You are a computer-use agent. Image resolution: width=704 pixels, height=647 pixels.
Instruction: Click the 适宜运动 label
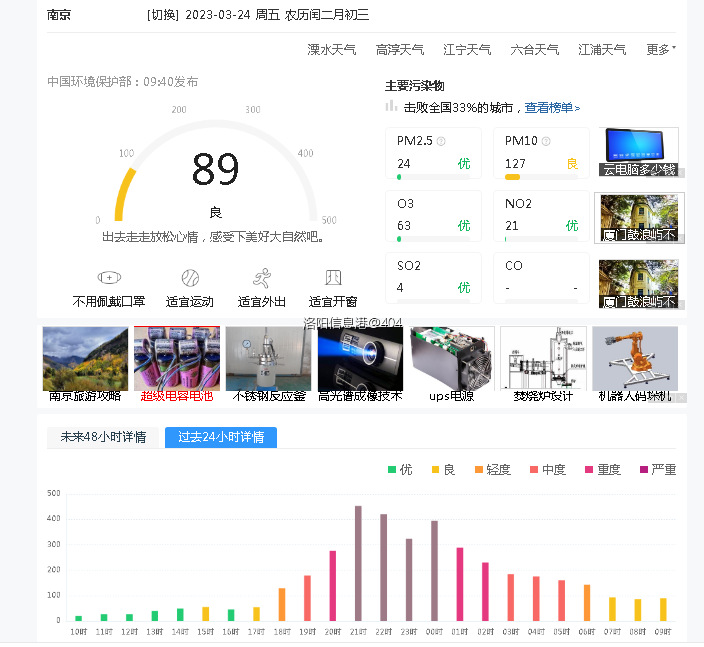point(190,302)
